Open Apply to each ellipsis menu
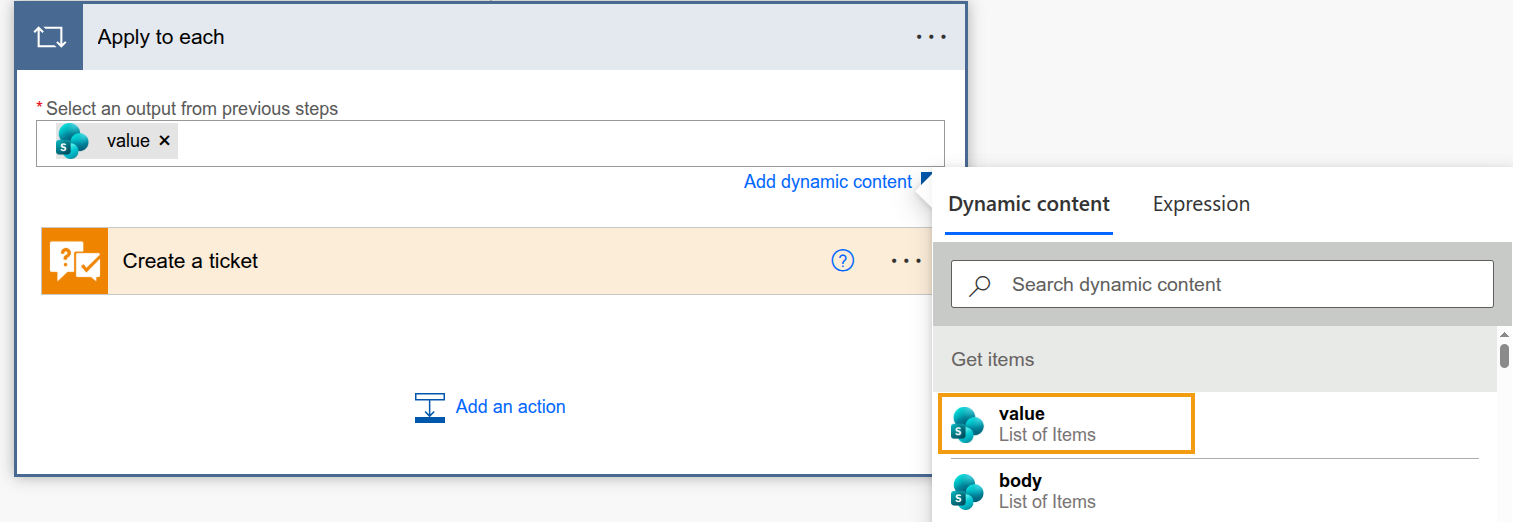The image size is (1513, 522). (x=931, y=37)
